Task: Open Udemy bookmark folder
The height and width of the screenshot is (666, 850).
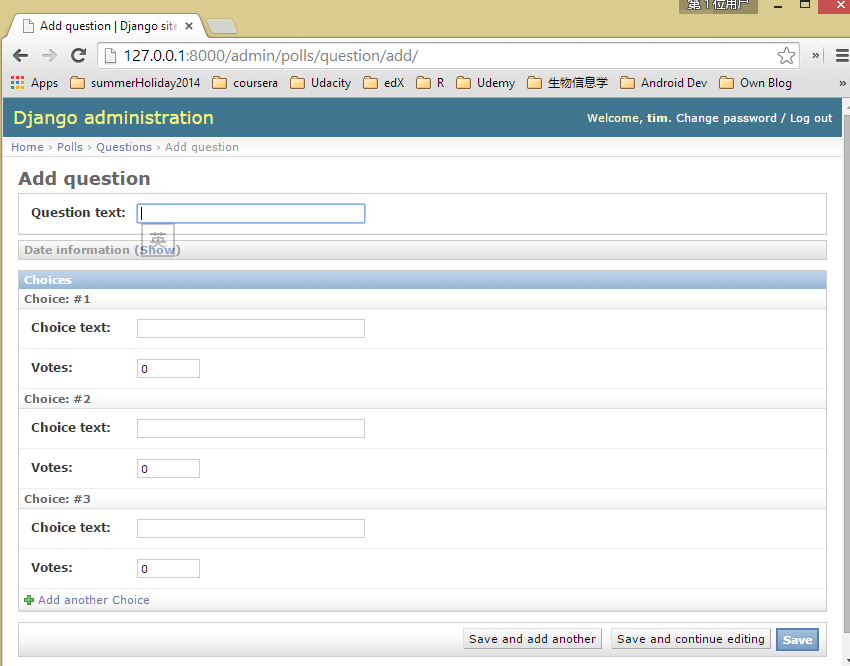Action: point(486,83)
